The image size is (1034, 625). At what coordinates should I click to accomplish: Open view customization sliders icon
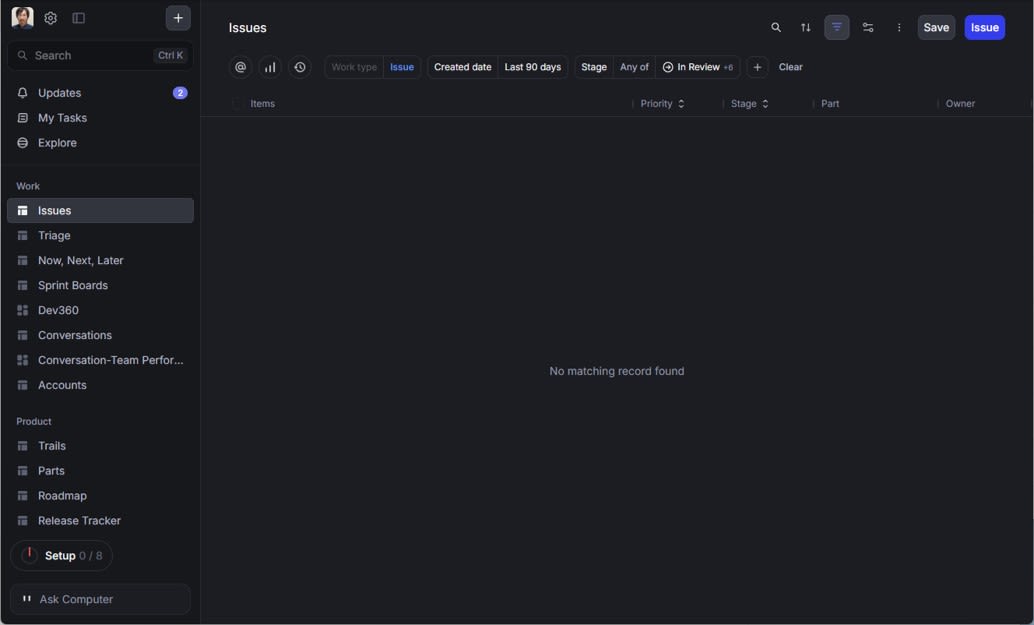coord(868,28)
